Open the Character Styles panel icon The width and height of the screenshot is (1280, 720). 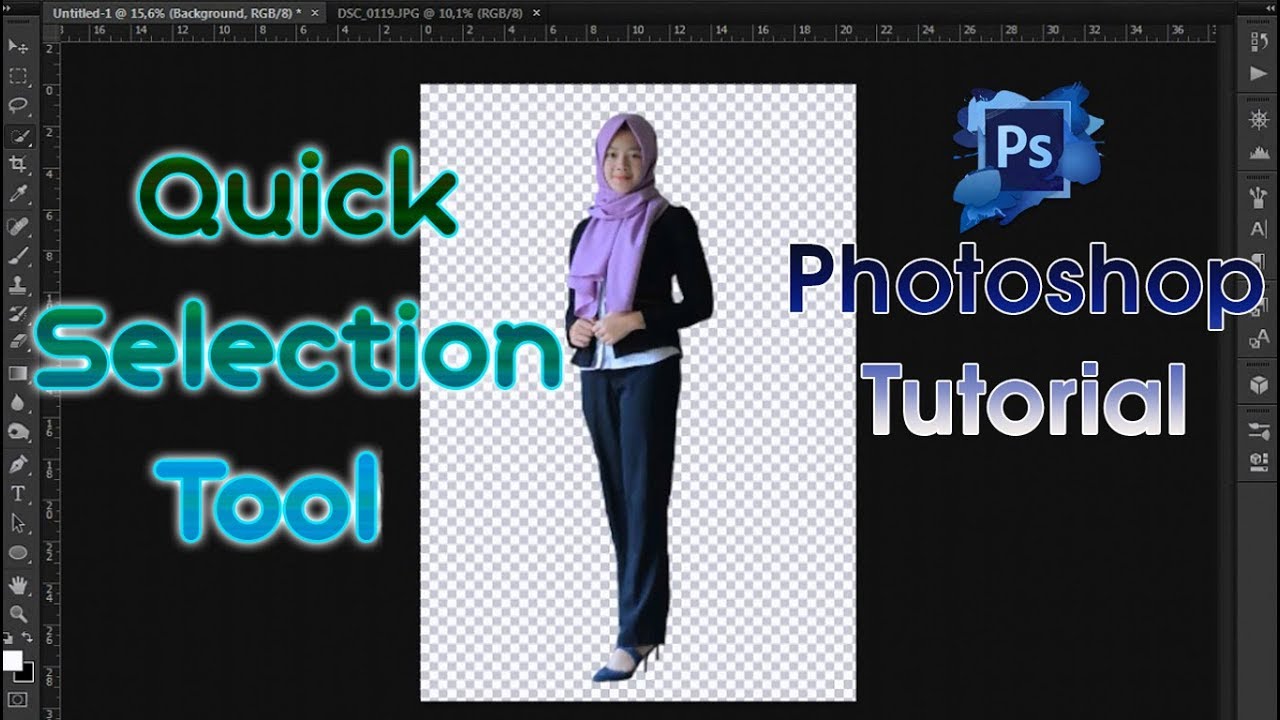click(1259, 340)
